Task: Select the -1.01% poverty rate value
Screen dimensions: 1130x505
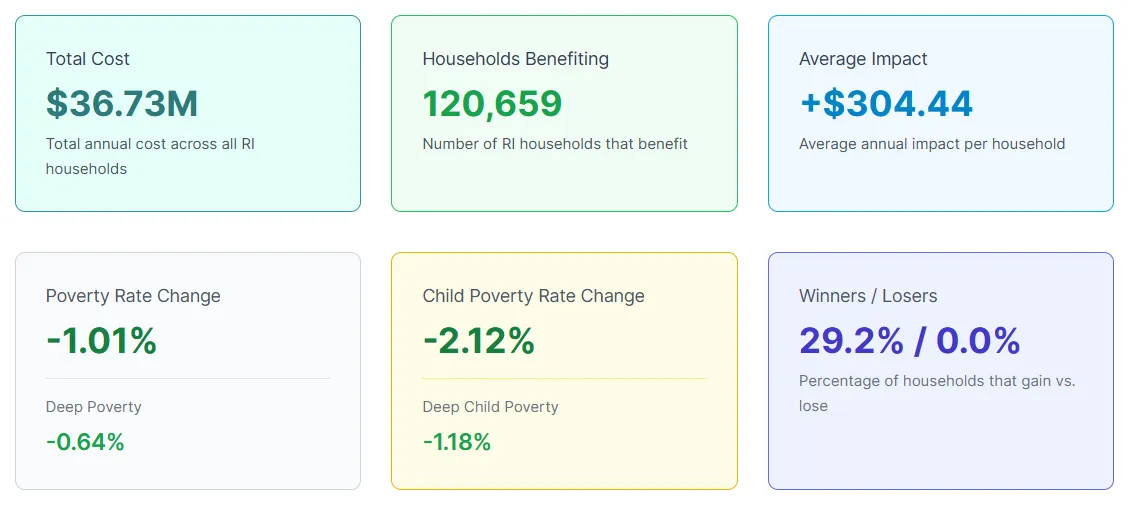Action: pyautogui.click(x=101, y=341)
